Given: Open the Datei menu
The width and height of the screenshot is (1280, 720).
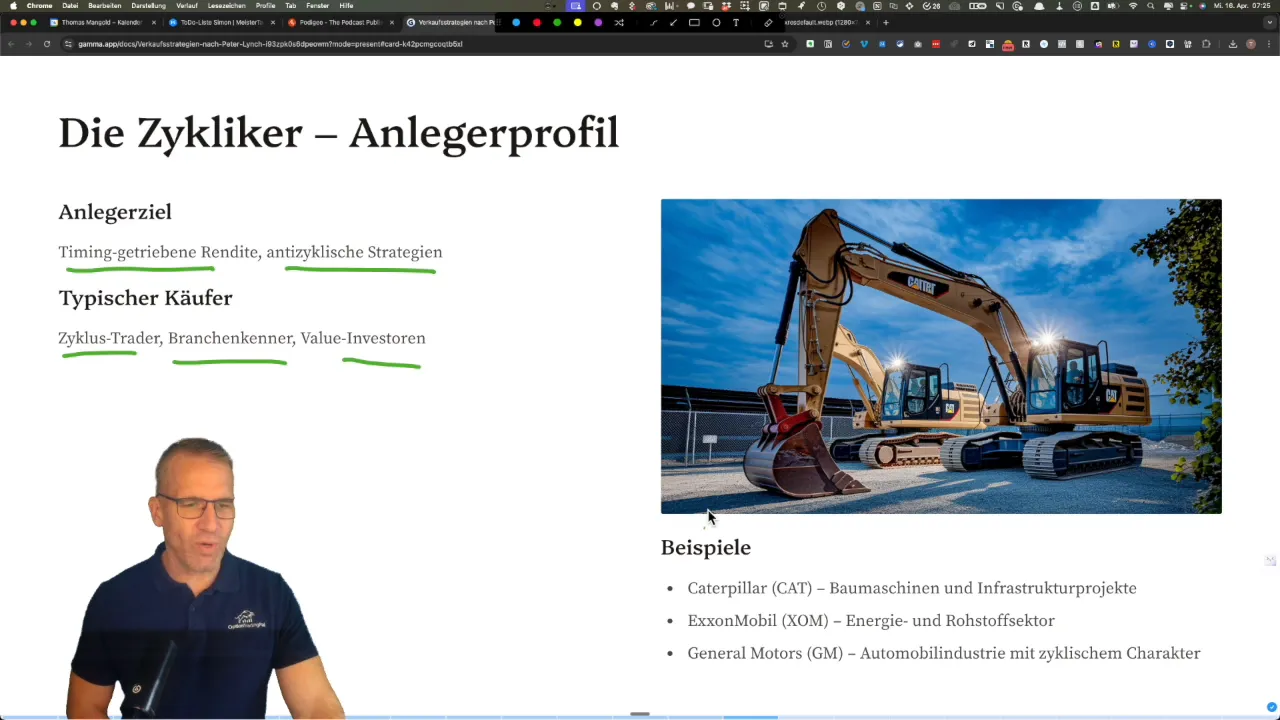Looking at the screenshot, I should tap(70, 6).
